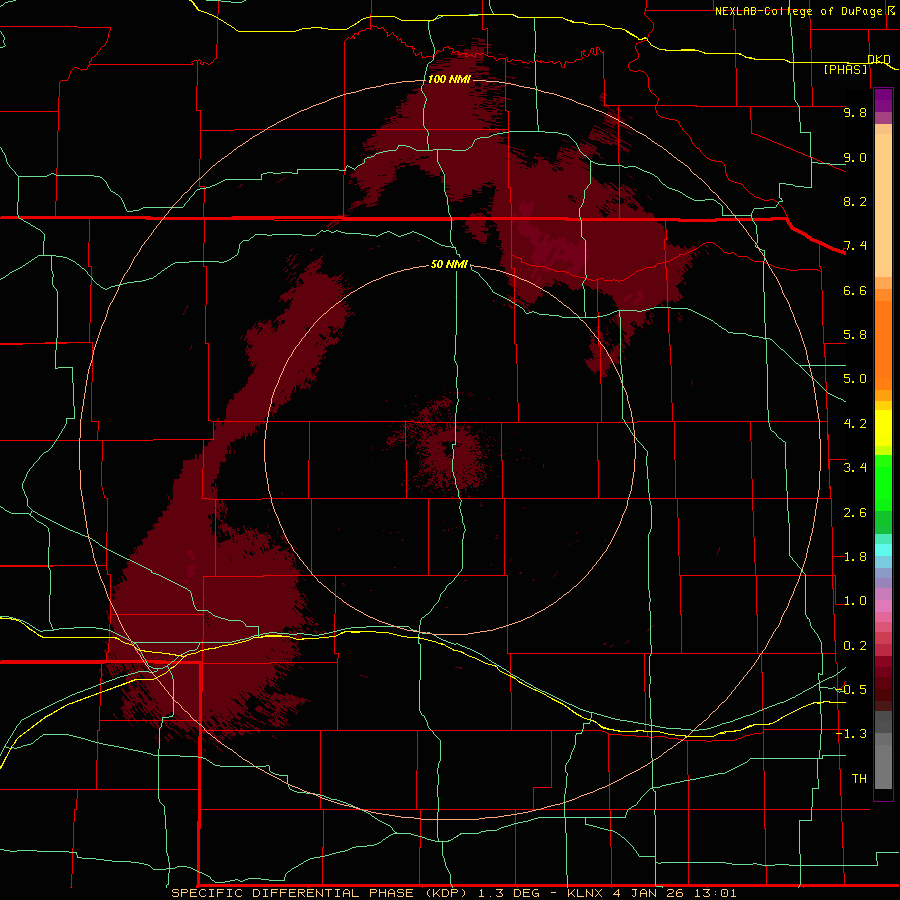Click the 1.8 scale value

point(855,557)
